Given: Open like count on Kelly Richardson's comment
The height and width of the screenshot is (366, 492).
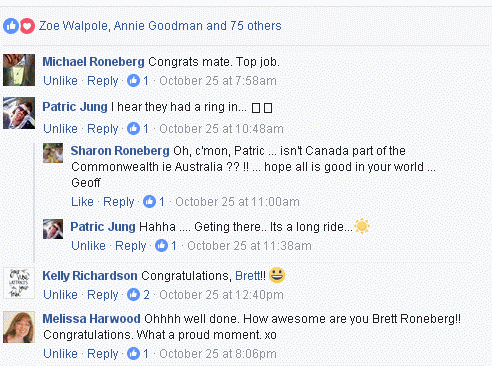Looking at the screenshot, I should point(138,295).
